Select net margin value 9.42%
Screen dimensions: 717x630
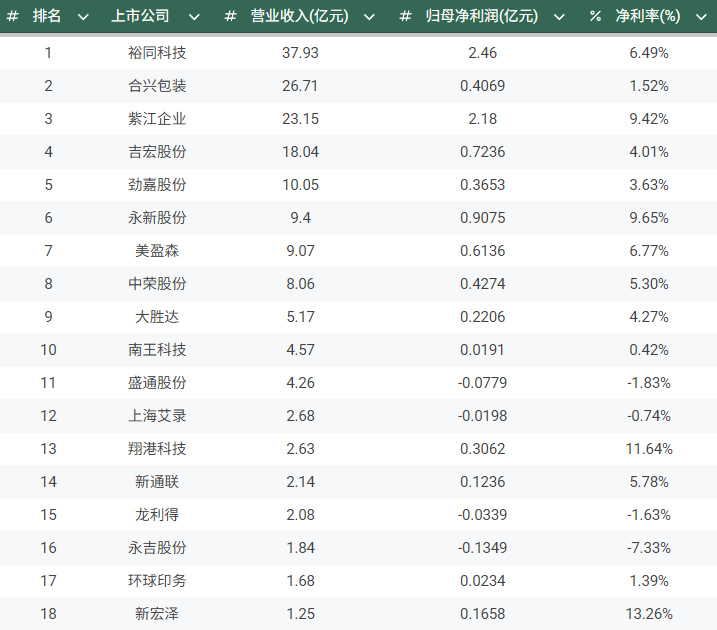648,119
